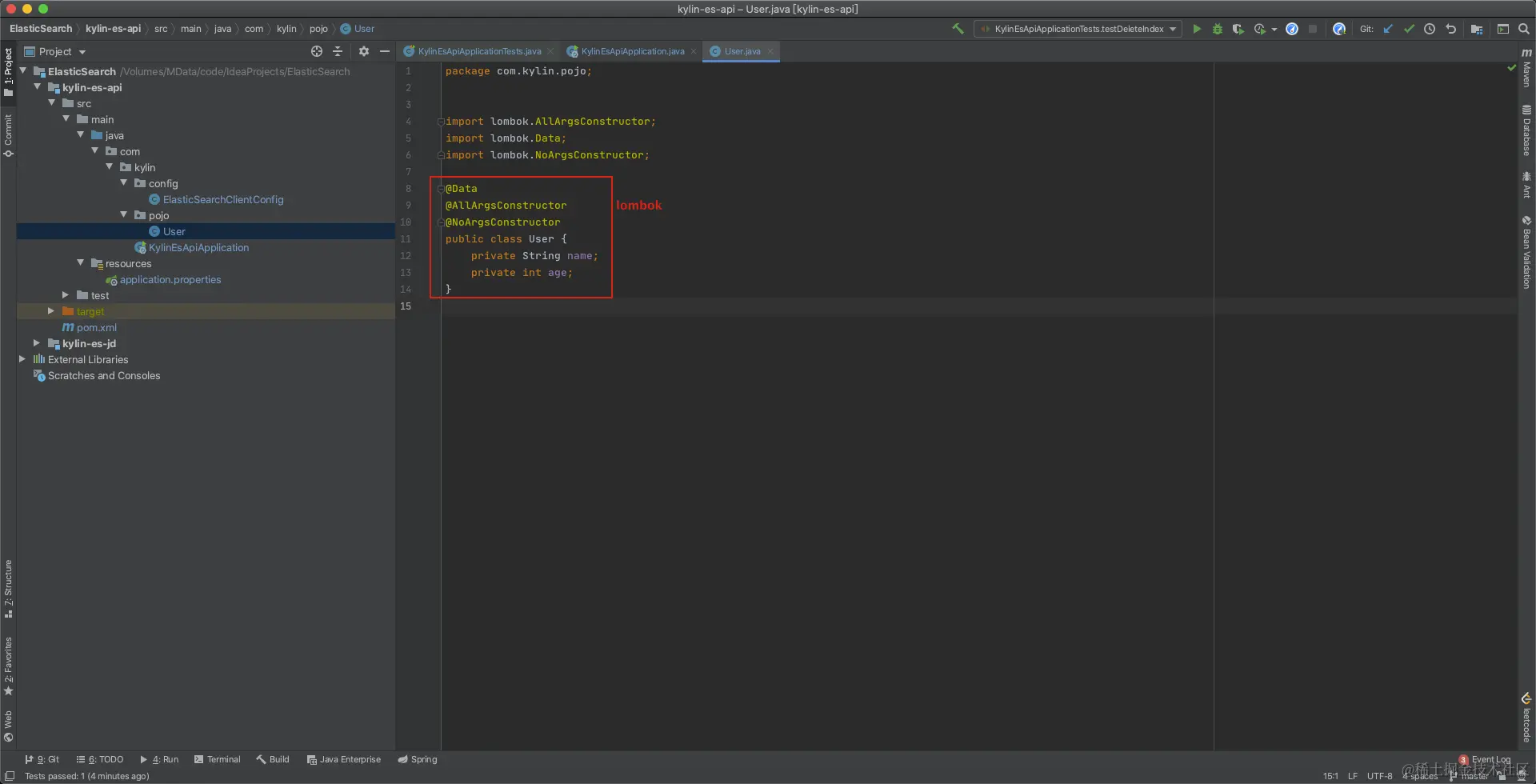Image resolution: width=1536 pixels, height=784 pixels.
Task: Expand the External Libraries node
Action: coord(22,359)
